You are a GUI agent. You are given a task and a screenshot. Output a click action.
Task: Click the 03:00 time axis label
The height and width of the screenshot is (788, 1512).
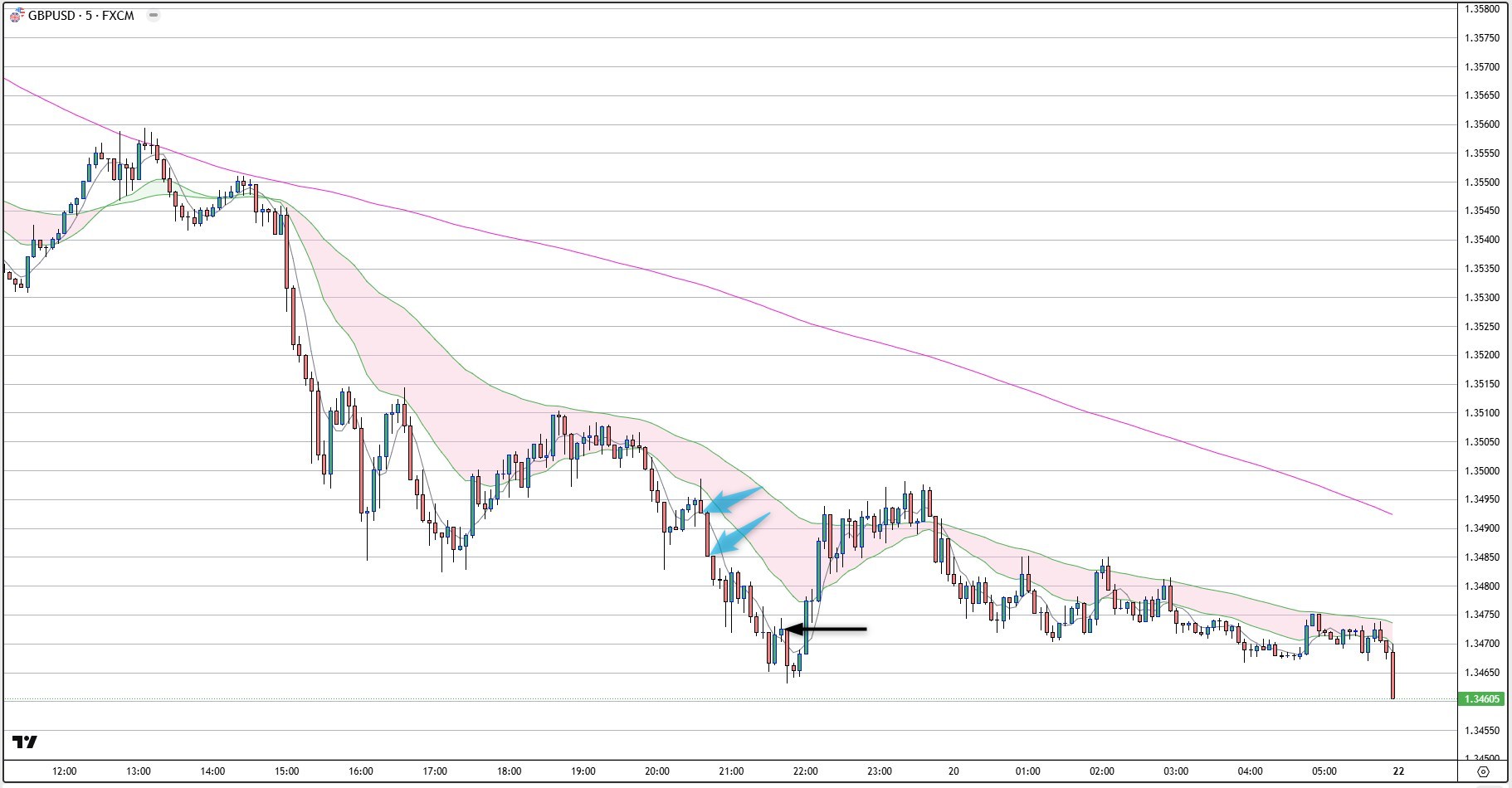pyautogui.click(x=1176, y=771)
